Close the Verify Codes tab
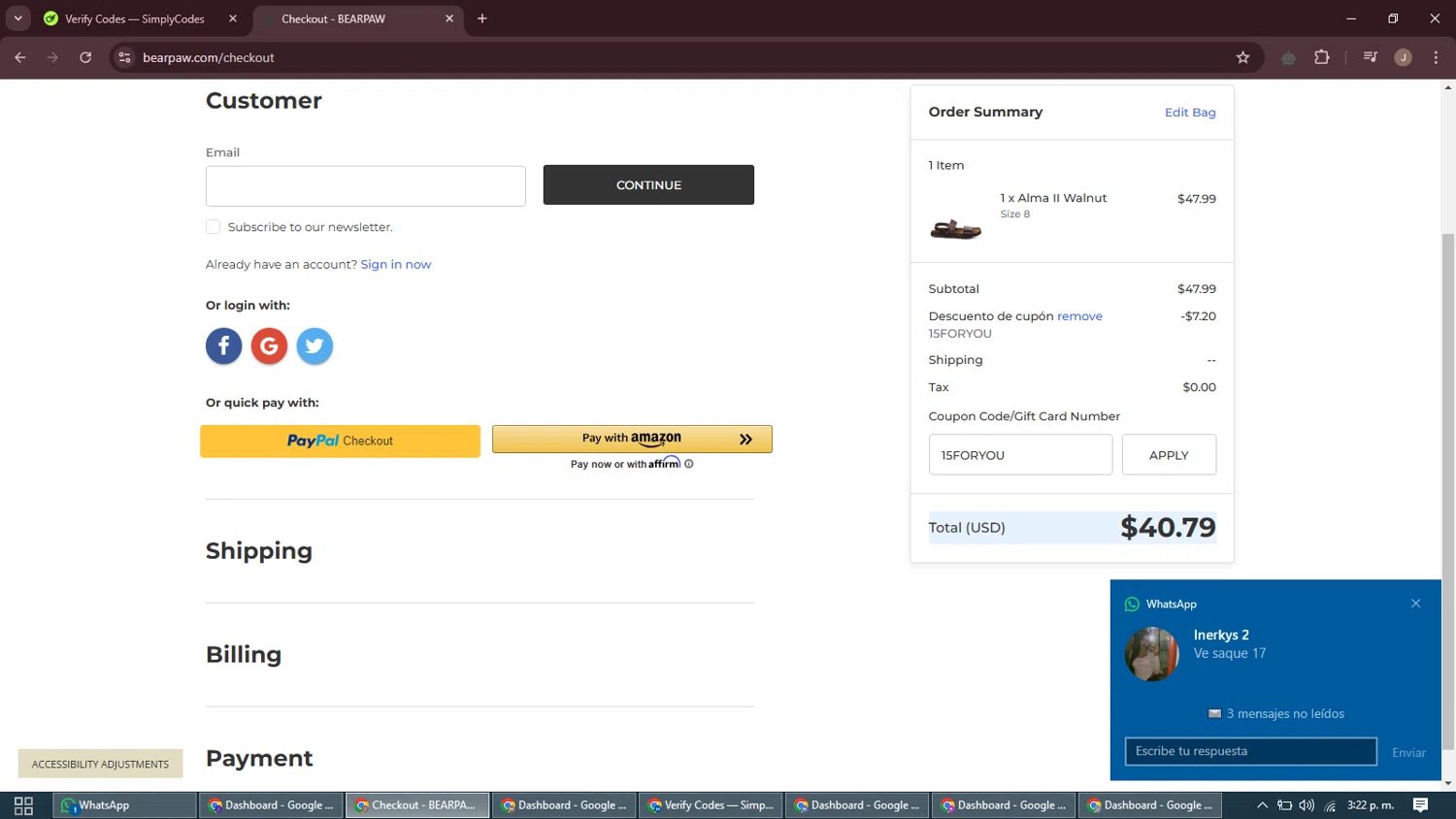Screen dimensions: 1456x819 233,18
